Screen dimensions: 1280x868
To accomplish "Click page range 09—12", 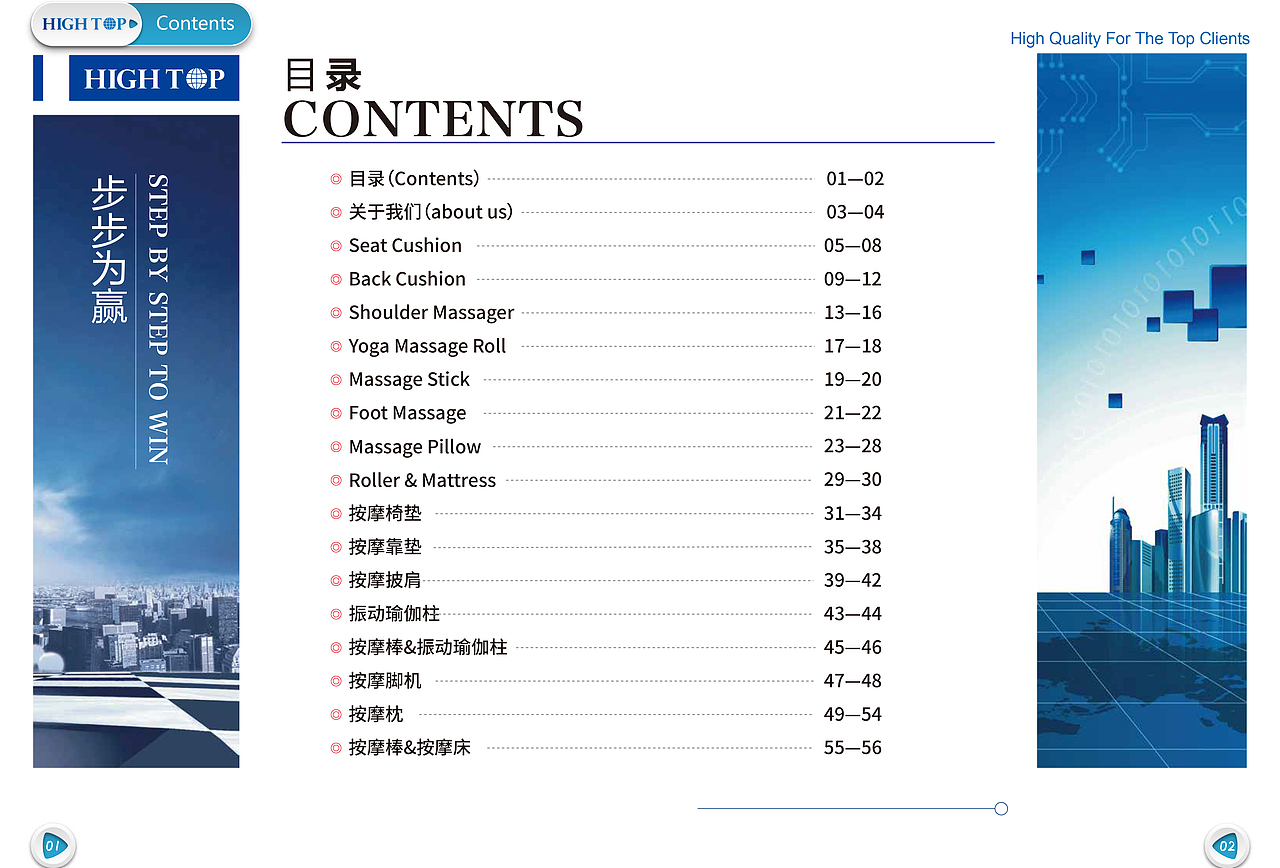I will pos(853,279).
